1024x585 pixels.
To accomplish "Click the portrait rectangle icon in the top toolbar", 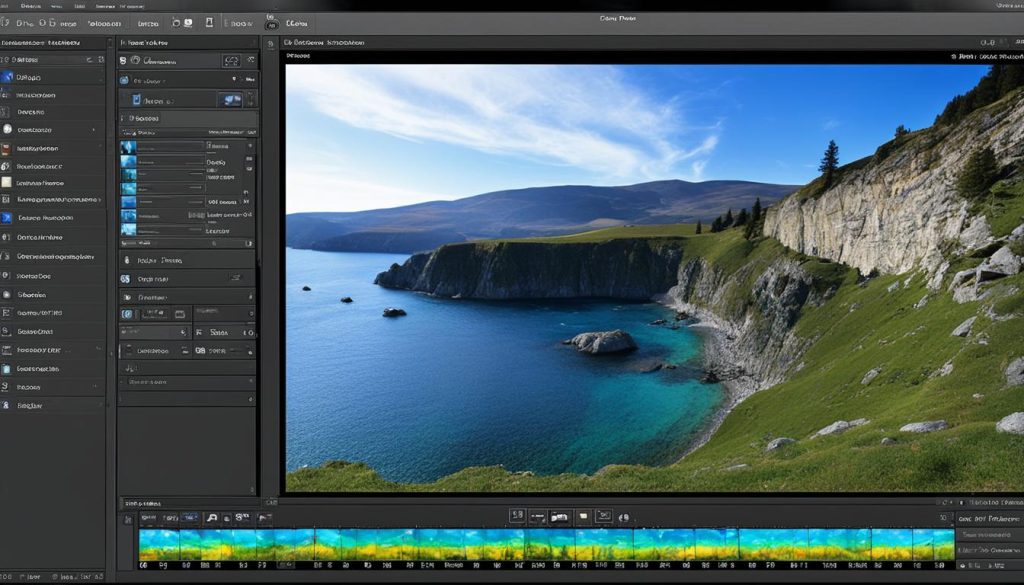I will click(209, 23).
